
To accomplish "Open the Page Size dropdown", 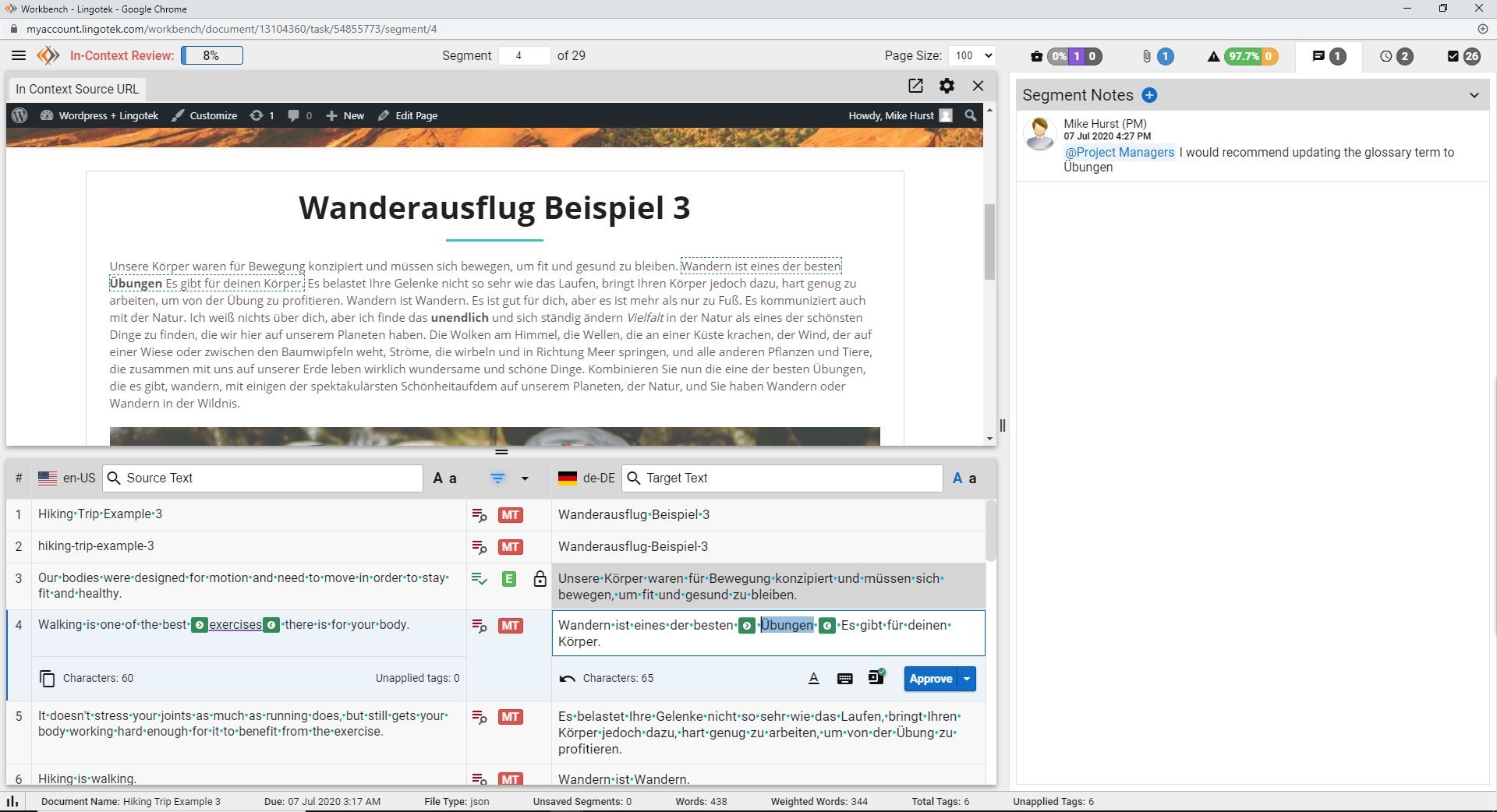I will tap(972, 55).
